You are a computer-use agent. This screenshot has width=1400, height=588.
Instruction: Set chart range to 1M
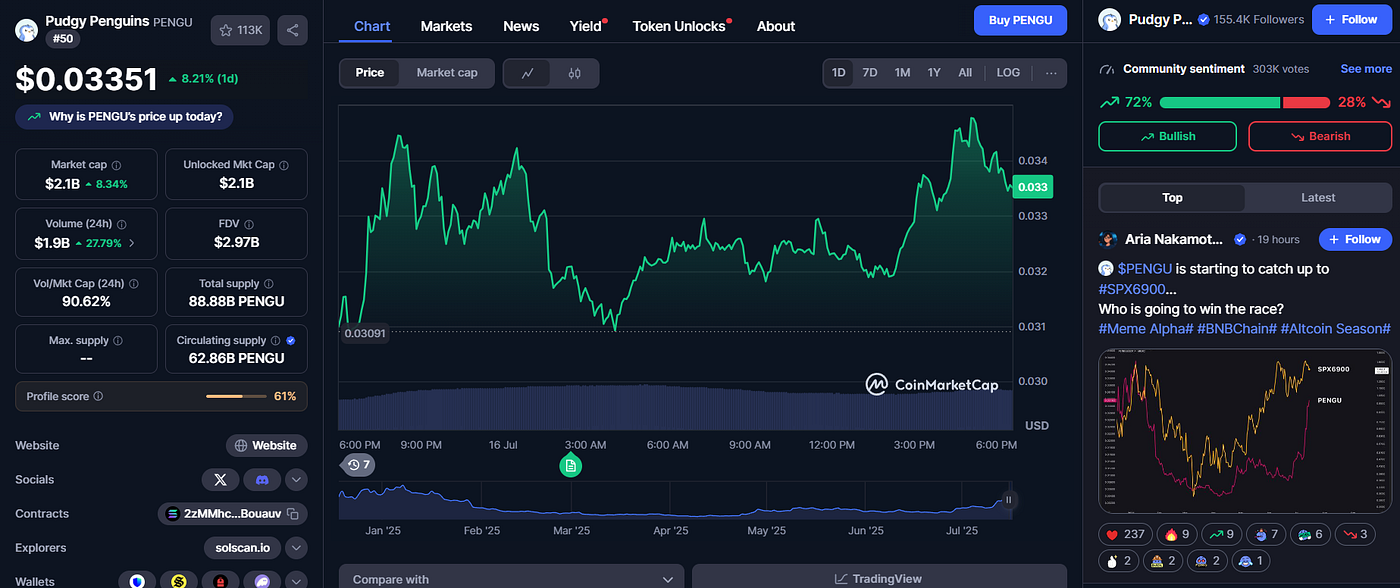click(x=902, y=73)
